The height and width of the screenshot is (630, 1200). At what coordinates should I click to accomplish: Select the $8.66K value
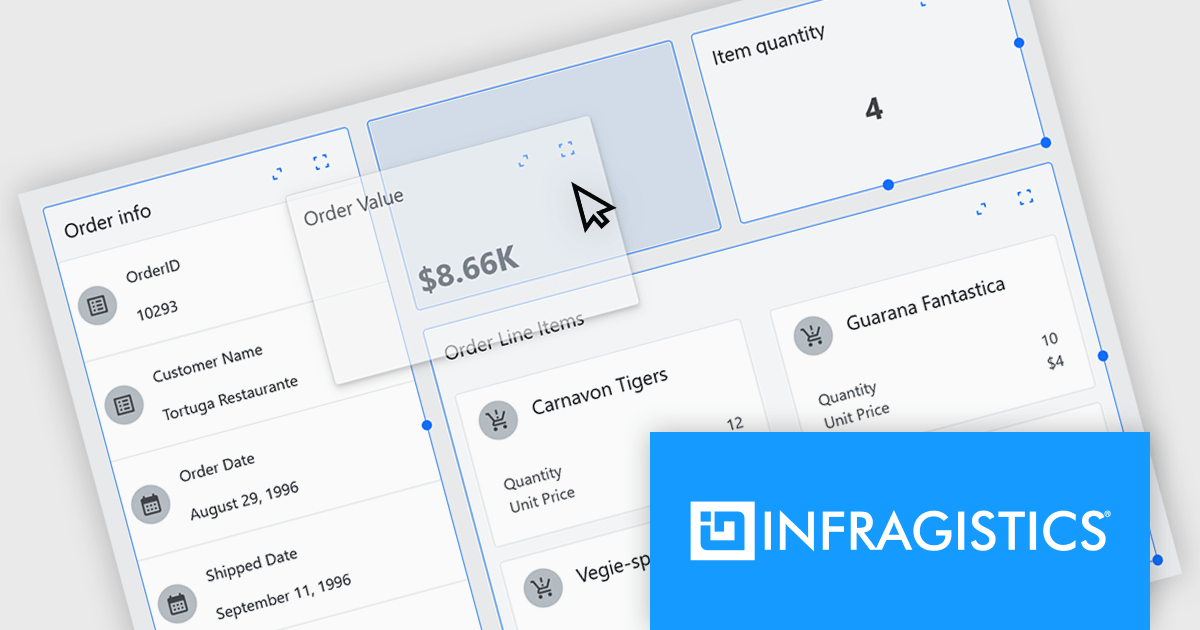pyautogui.click(x=469, y=268)
